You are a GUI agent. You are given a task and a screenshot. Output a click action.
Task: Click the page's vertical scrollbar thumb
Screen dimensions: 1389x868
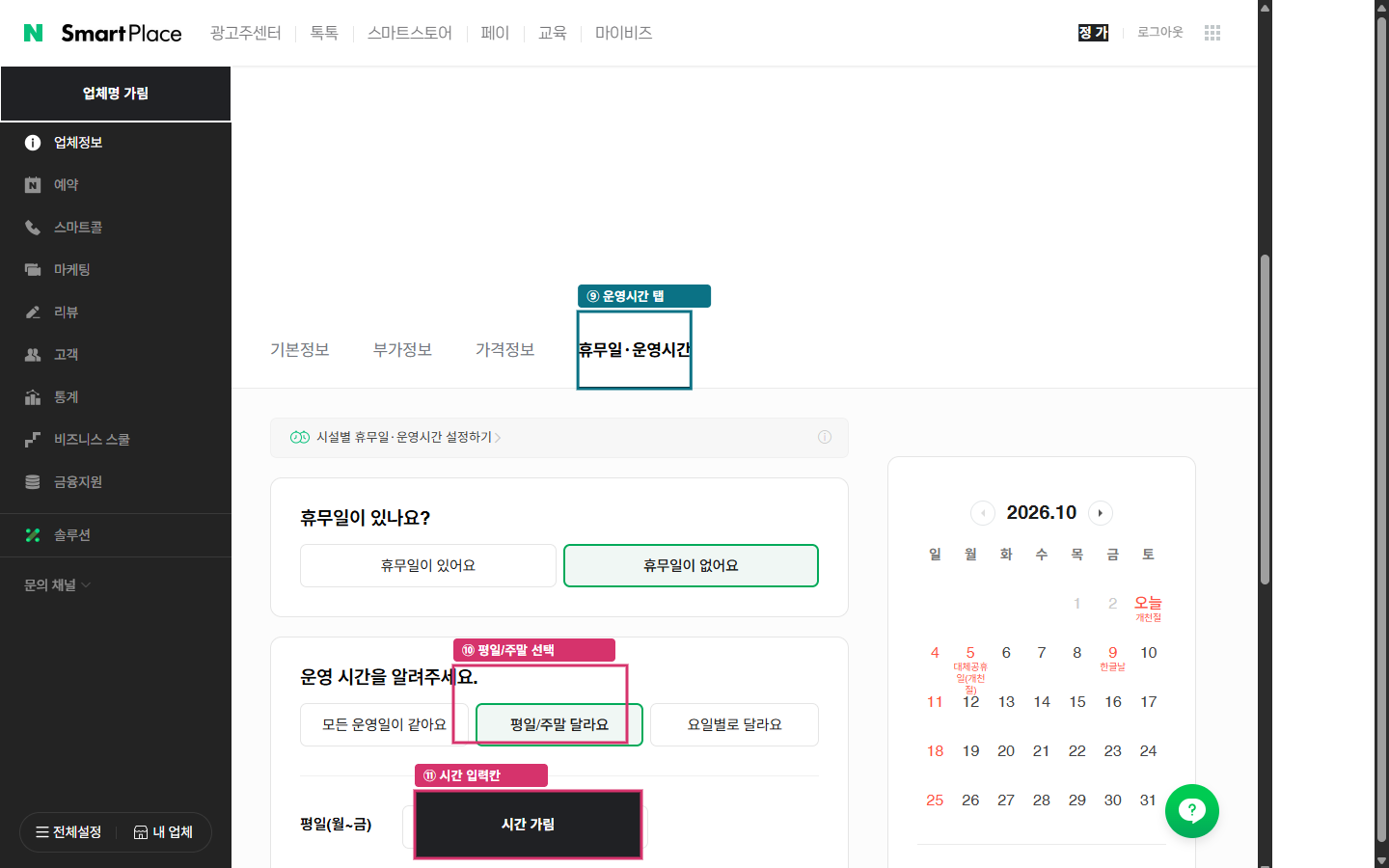coord(1265,420)
